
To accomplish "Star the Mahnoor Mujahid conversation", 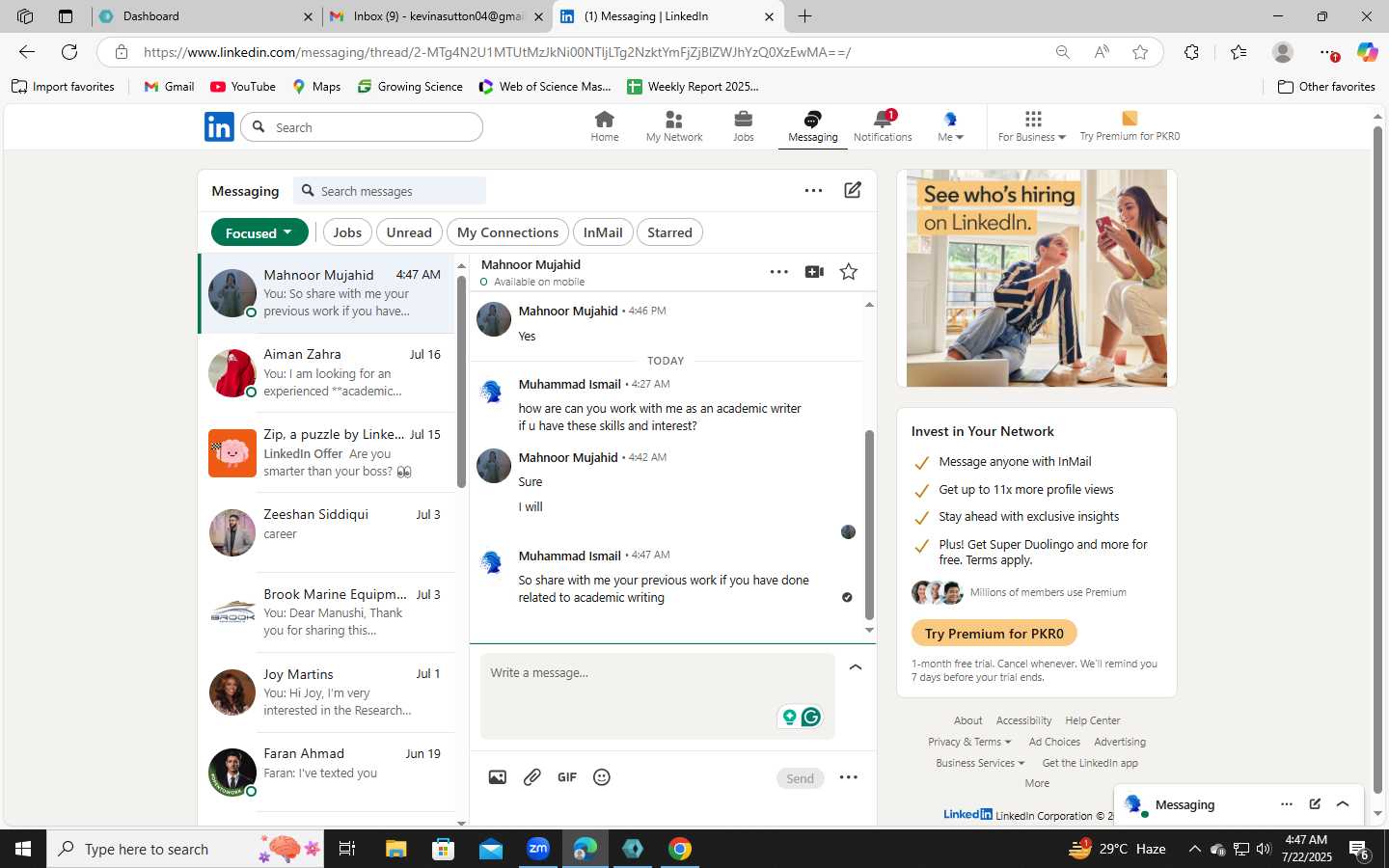I will [x=849, y=272].
